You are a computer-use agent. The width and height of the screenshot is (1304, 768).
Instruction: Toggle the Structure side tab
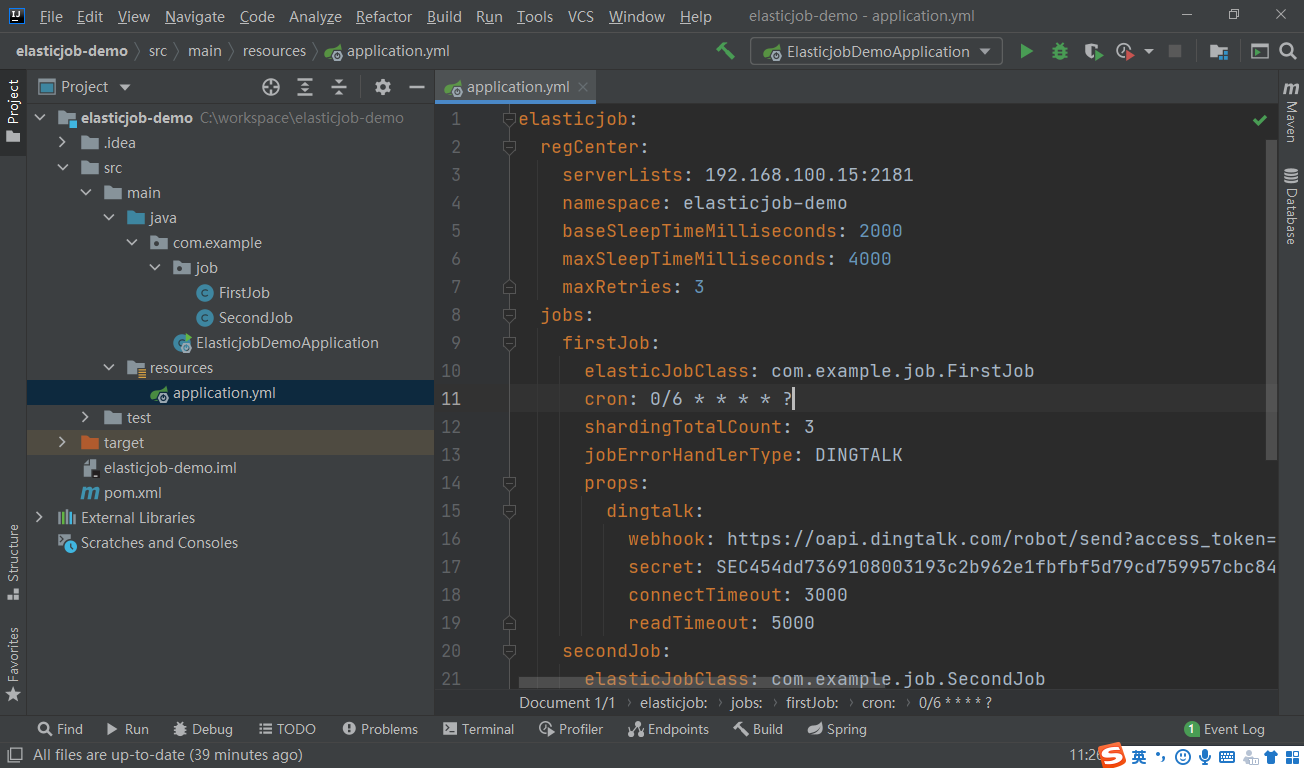coord(13,561)
